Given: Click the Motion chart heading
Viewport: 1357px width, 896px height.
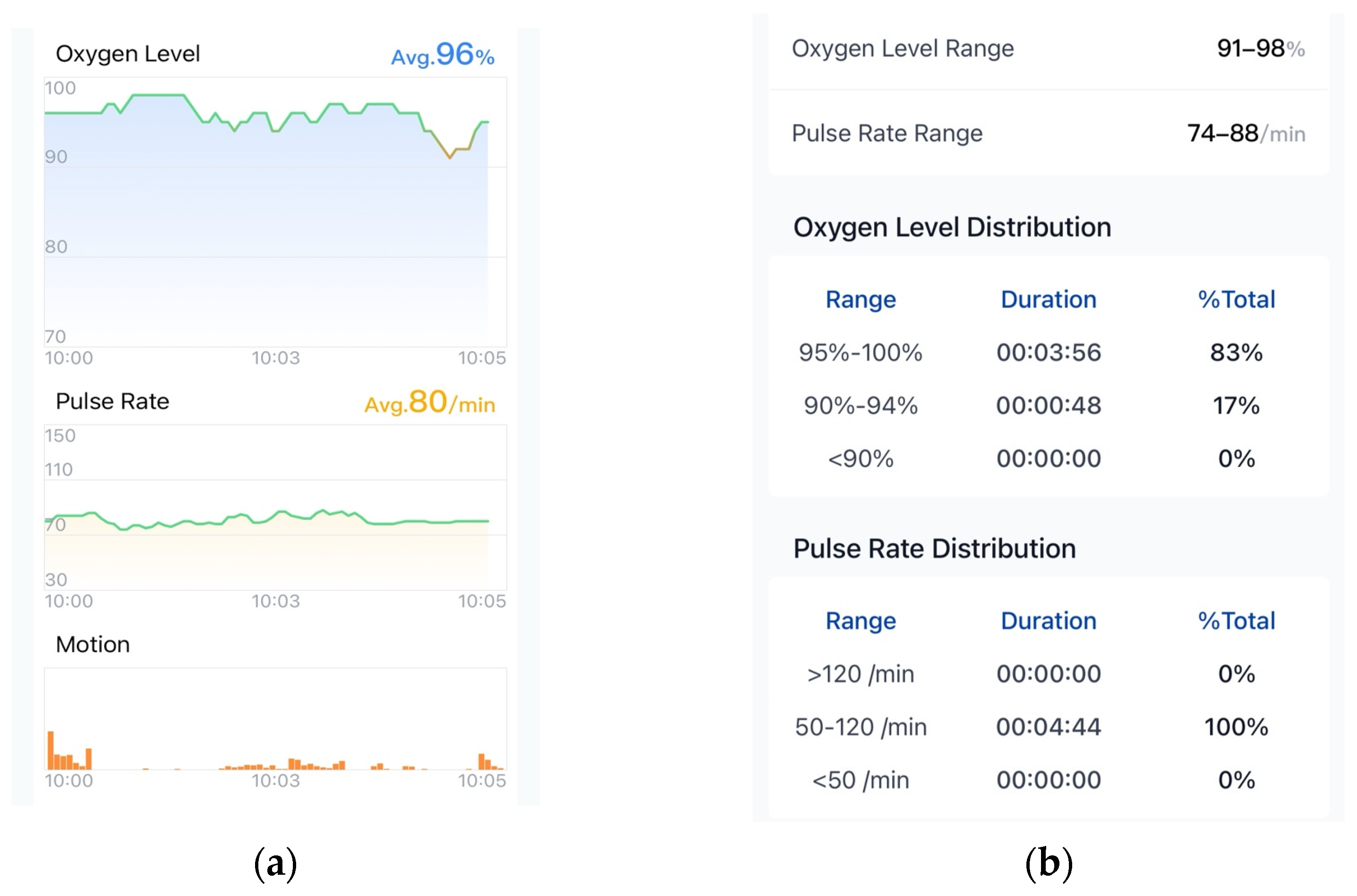Looking at the screenshot, I should click(x=93, y=644).
